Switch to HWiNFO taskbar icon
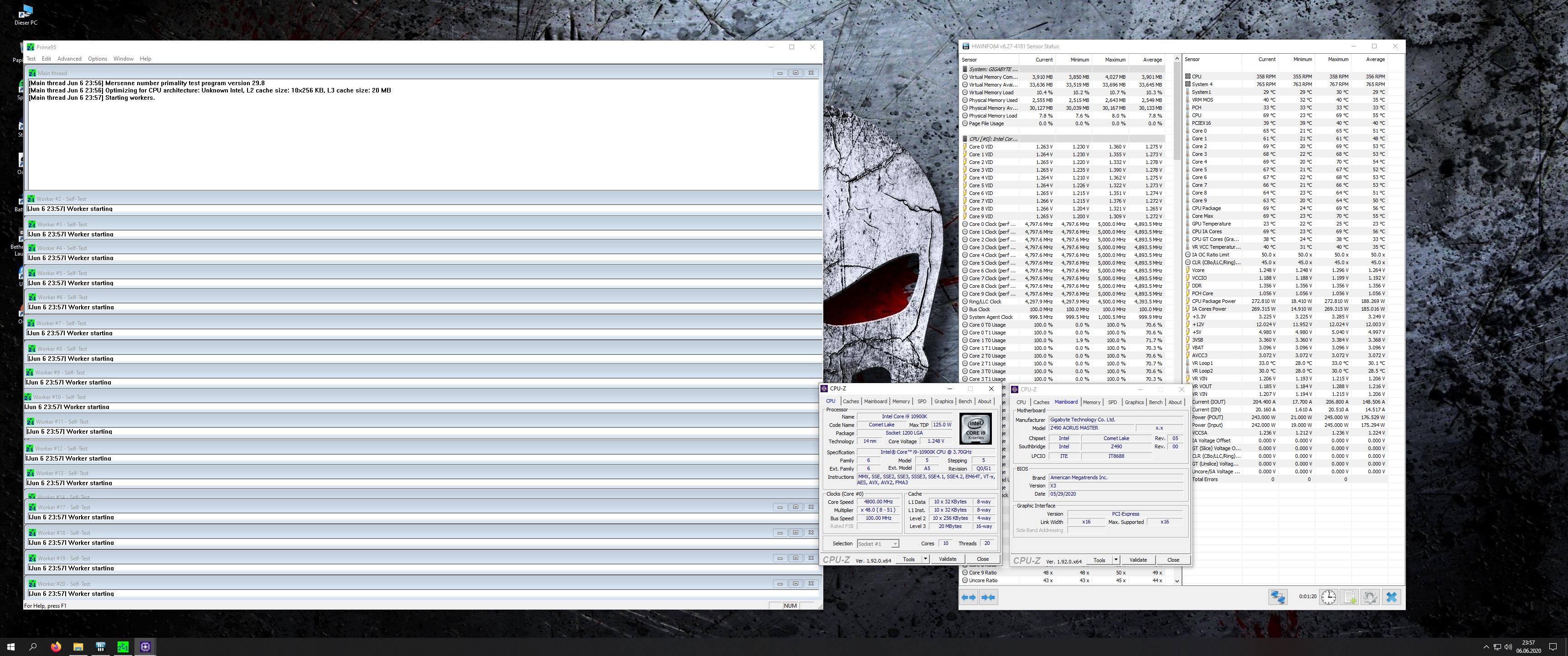This screenshot has width=1568, height=656. [100, 647]
